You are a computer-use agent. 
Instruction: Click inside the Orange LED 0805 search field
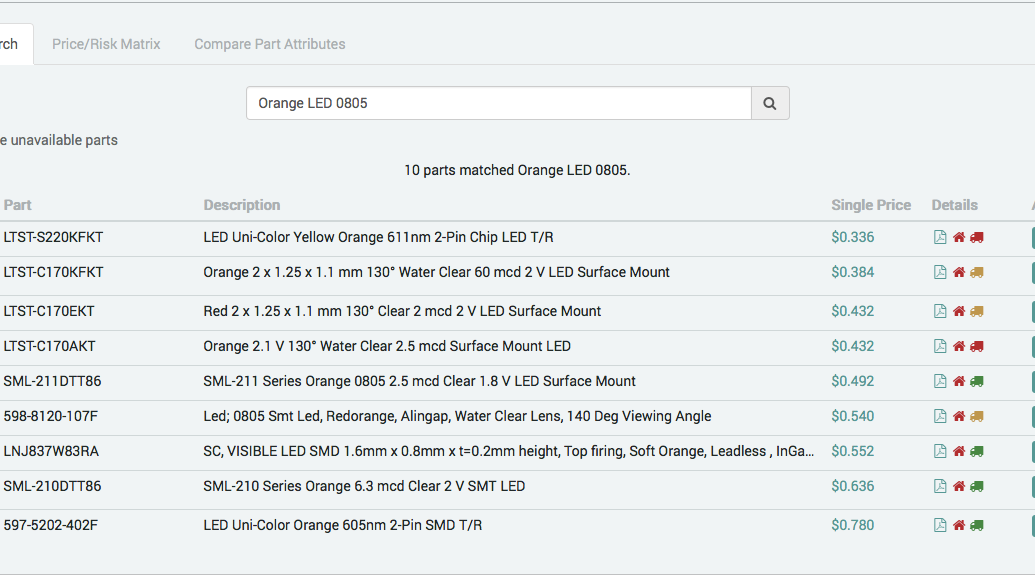[x=498, y=103]
